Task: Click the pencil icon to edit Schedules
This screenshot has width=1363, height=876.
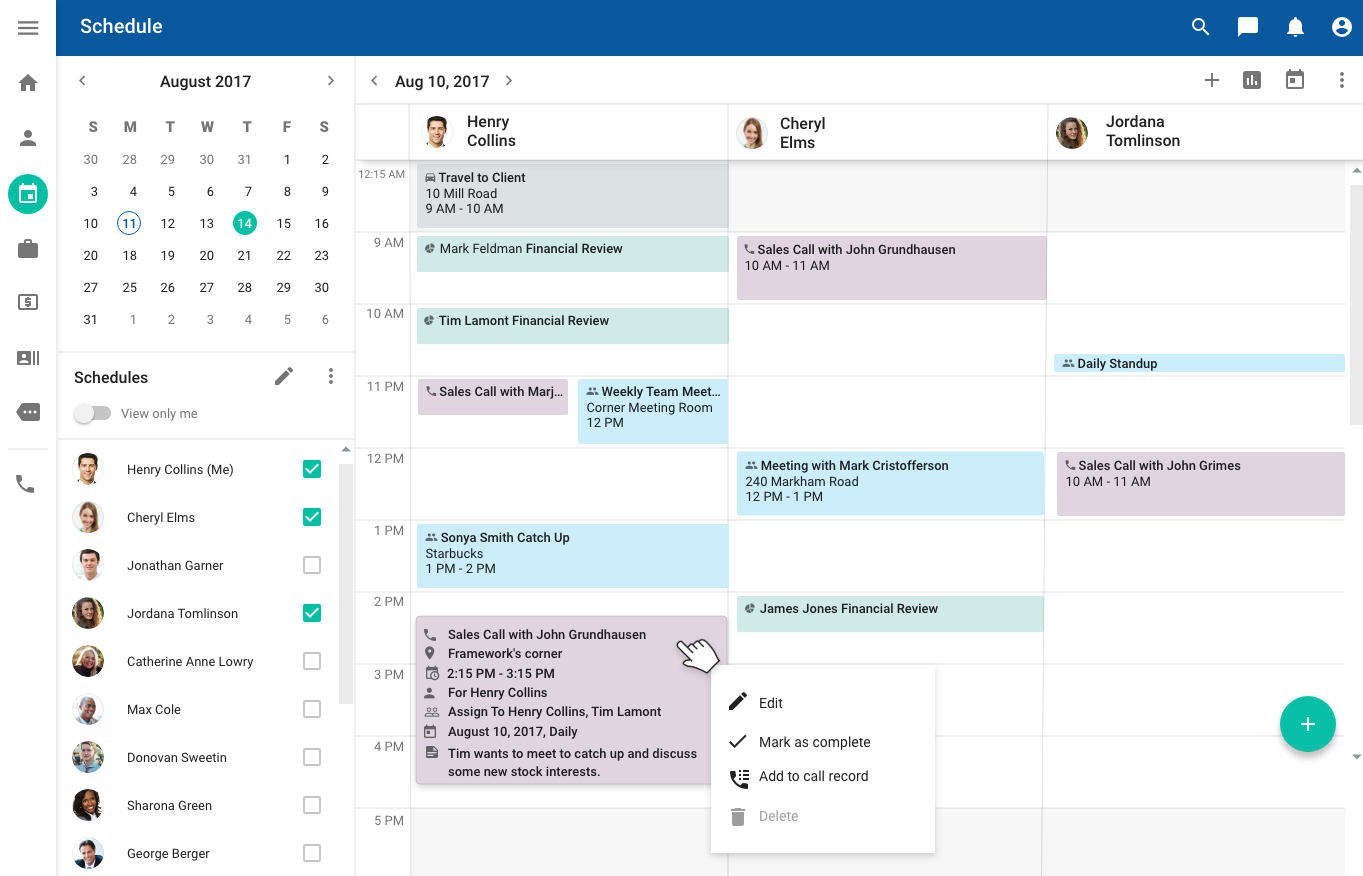Action: click(284, 376)
